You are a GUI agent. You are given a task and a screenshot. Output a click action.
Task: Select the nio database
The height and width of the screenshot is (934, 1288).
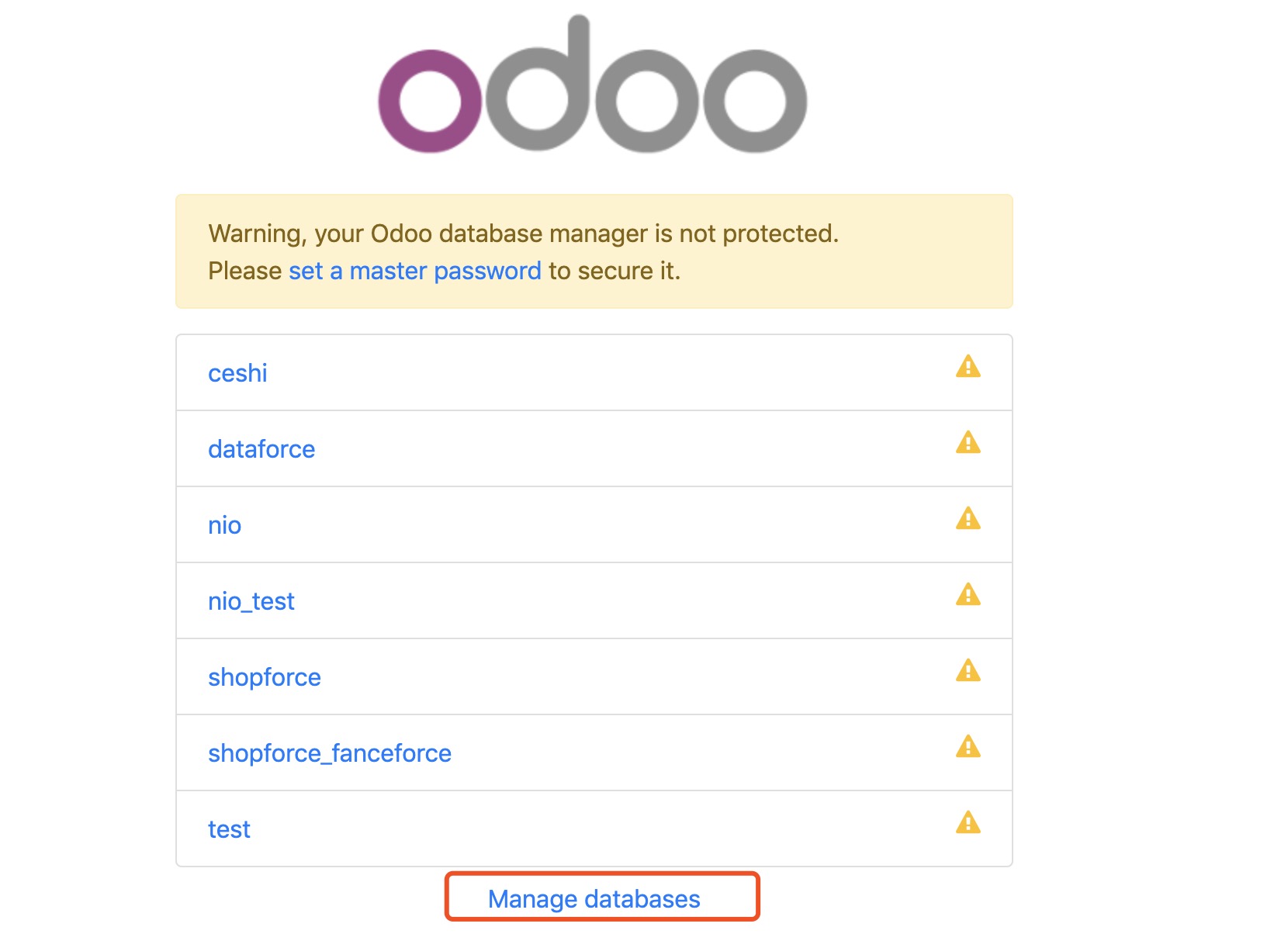[225, 525]
